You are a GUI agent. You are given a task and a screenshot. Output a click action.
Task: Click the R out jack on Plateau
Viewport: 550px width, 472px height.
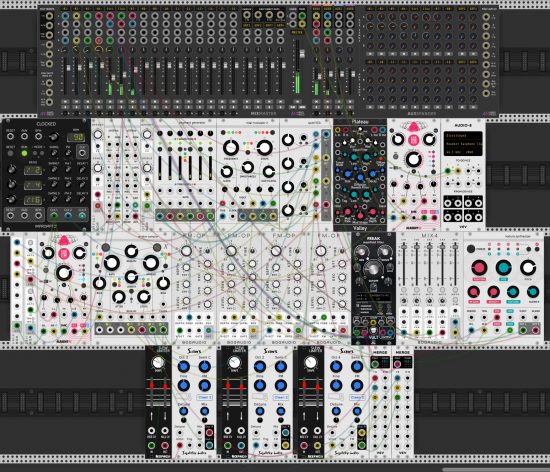pos(382,130)
